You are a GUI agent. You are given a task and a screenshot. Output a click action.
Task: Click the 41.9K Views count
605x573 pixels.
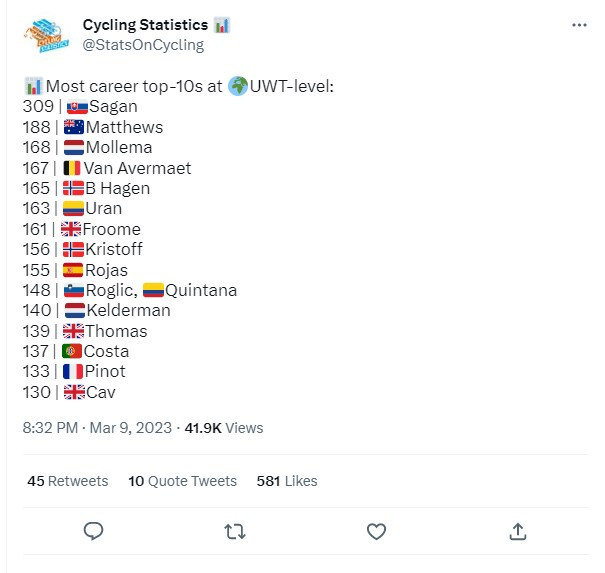224,428
